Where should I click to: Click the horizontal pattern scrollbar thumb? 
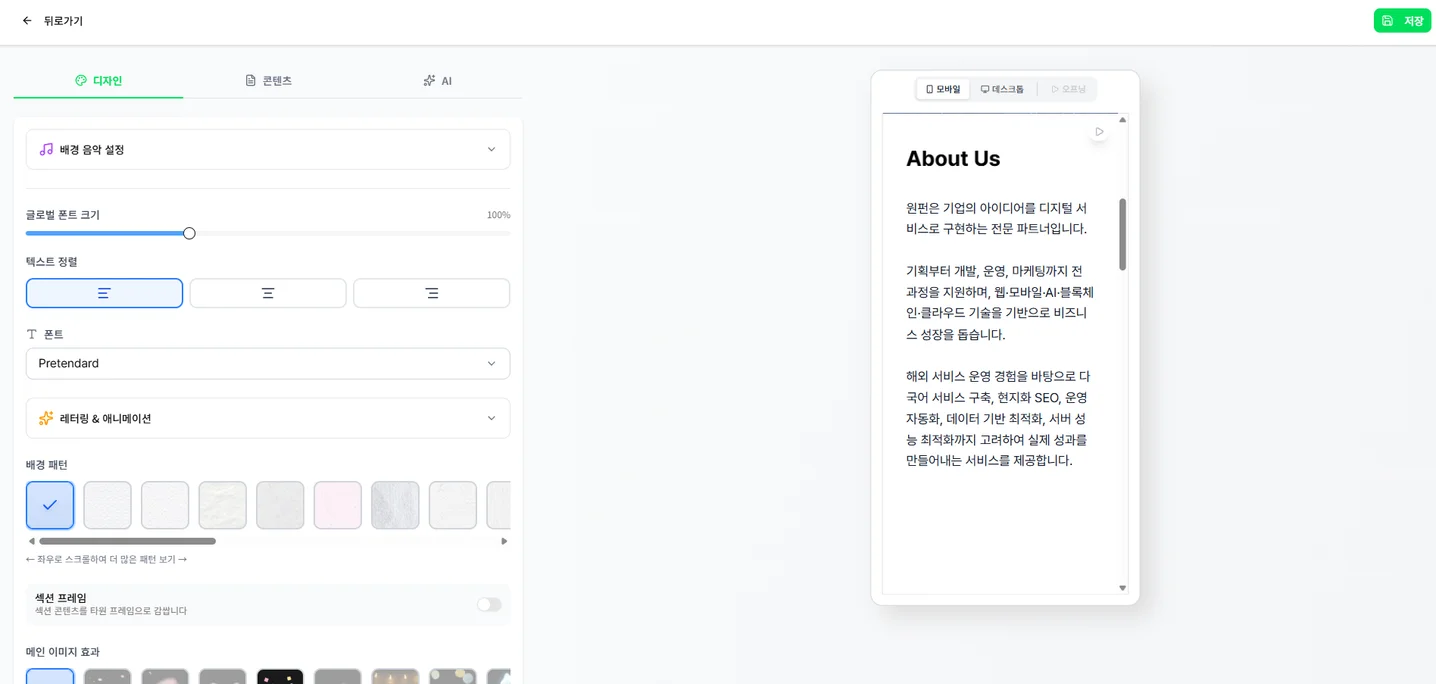click(127, 541)
